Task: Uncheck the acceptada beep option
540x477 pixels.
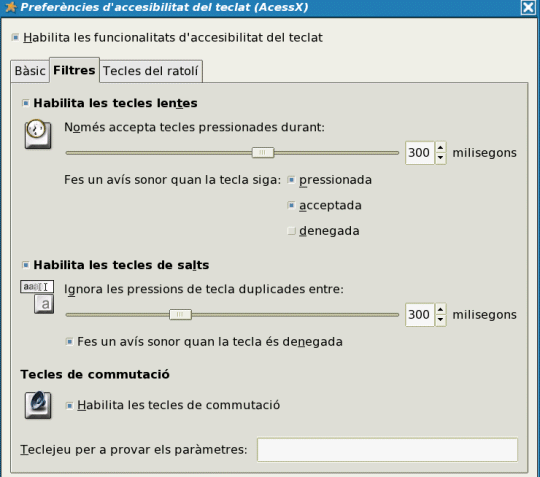Action: tap(291, 205)
